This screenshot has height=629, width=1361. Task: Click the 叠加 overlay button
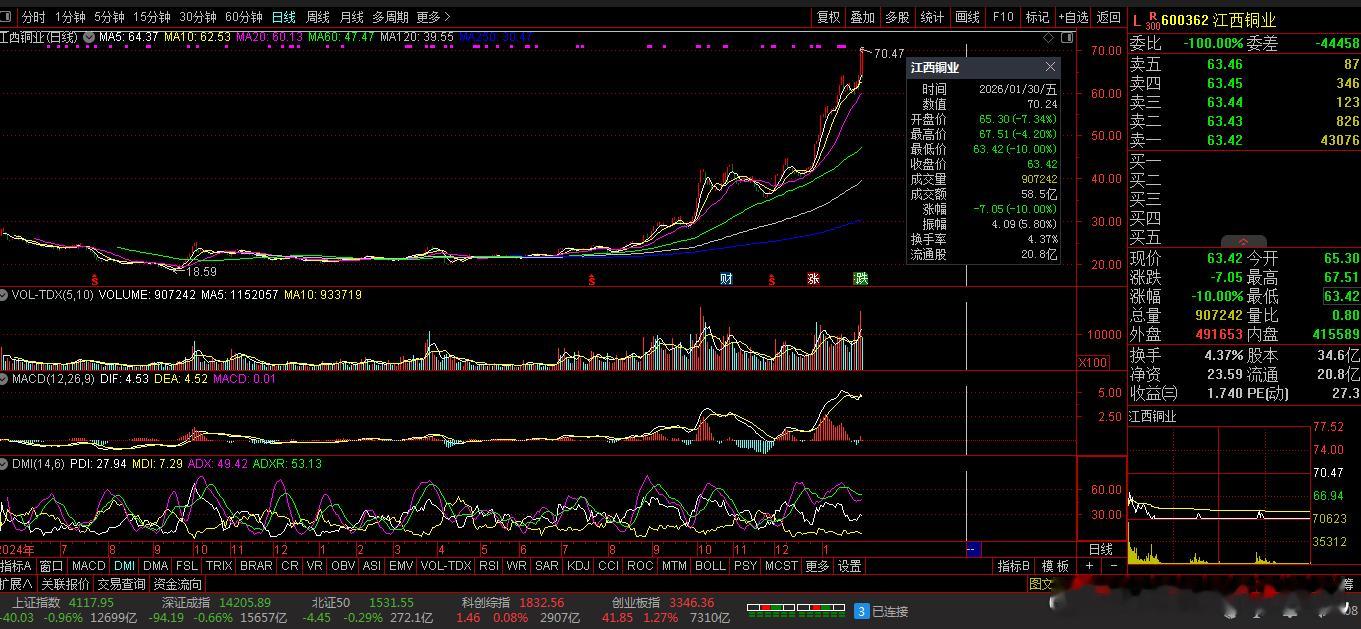(x=862, y=17)
